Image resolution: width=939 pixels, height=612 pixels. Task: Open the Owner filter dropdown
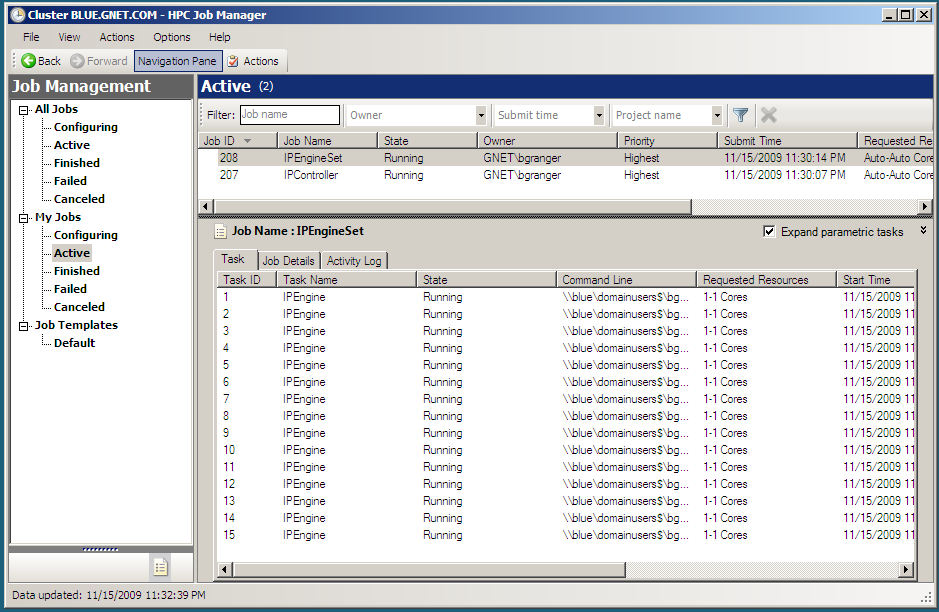tap(480, 116)
